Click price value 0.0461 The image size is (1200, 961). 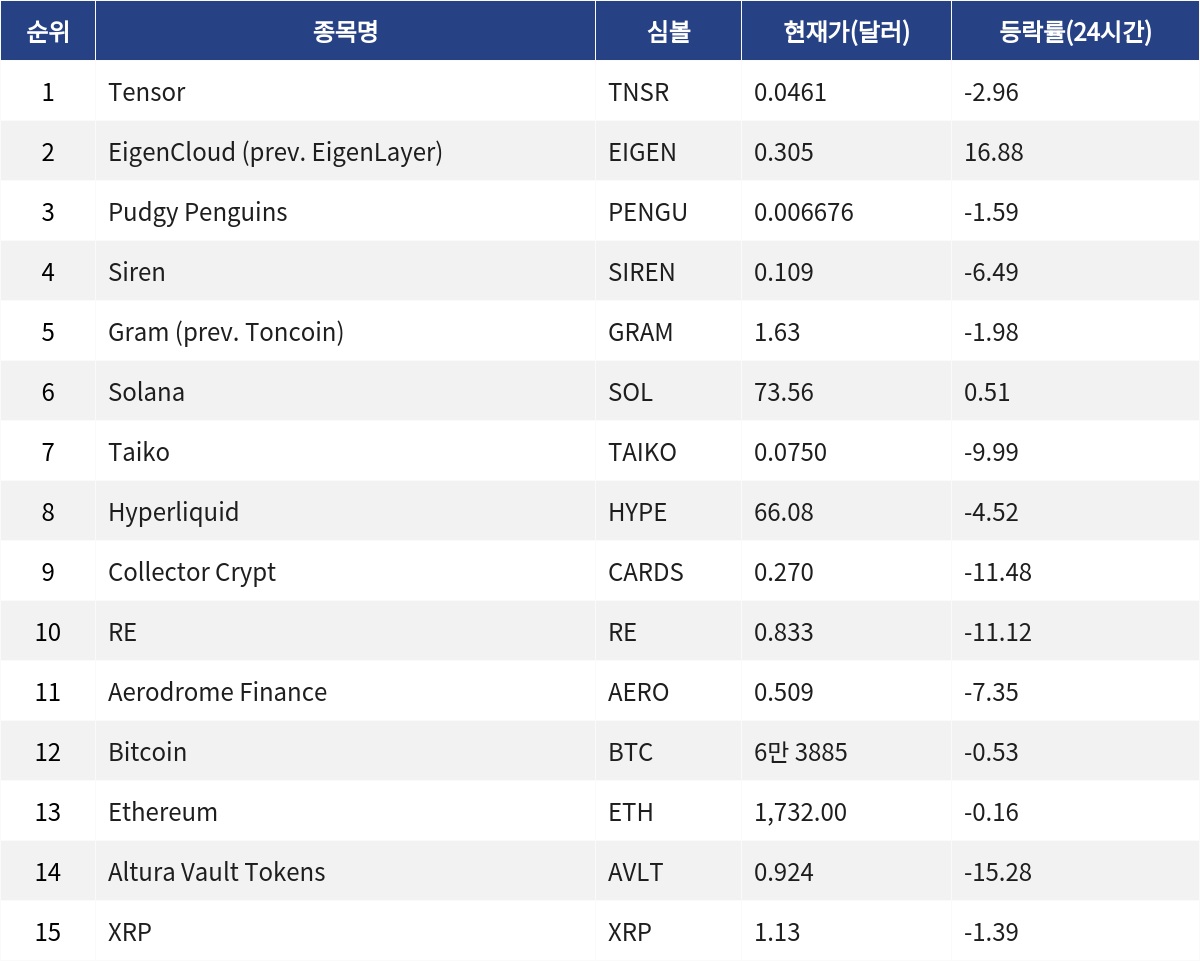coord(790,92)
